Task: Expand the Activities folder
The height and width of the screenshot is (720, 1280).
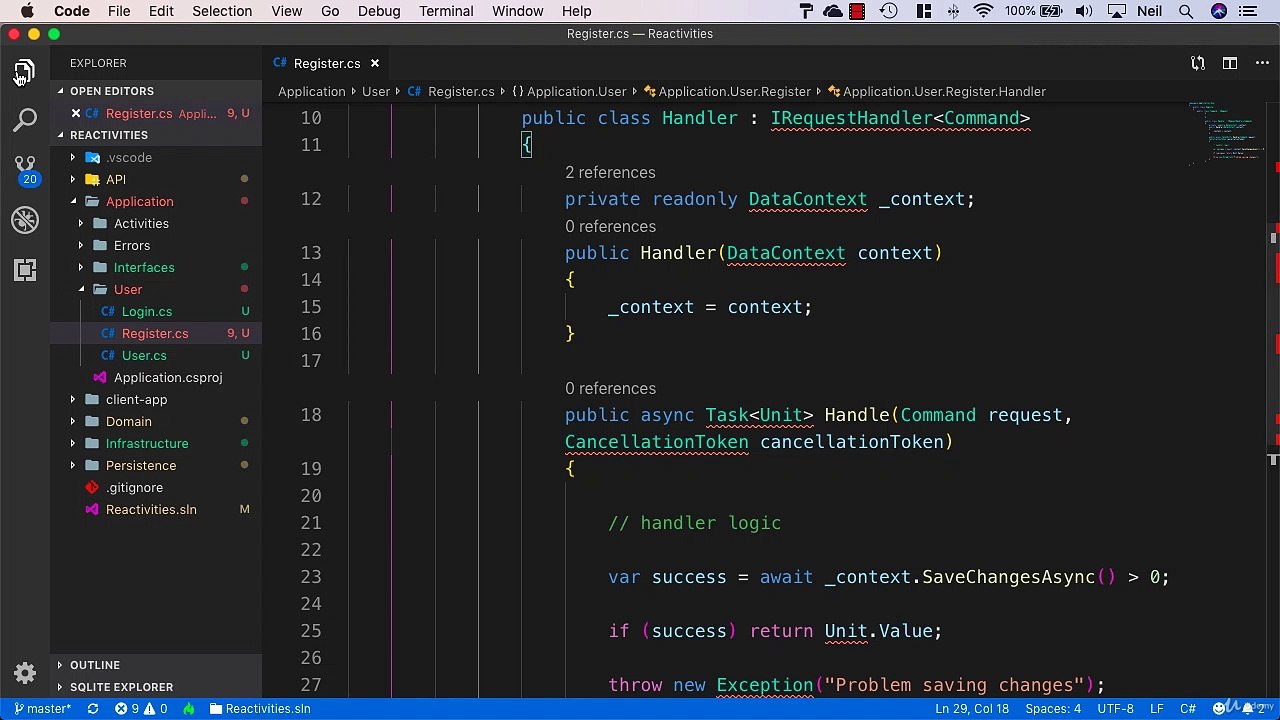Action: (x=141, y=223)
